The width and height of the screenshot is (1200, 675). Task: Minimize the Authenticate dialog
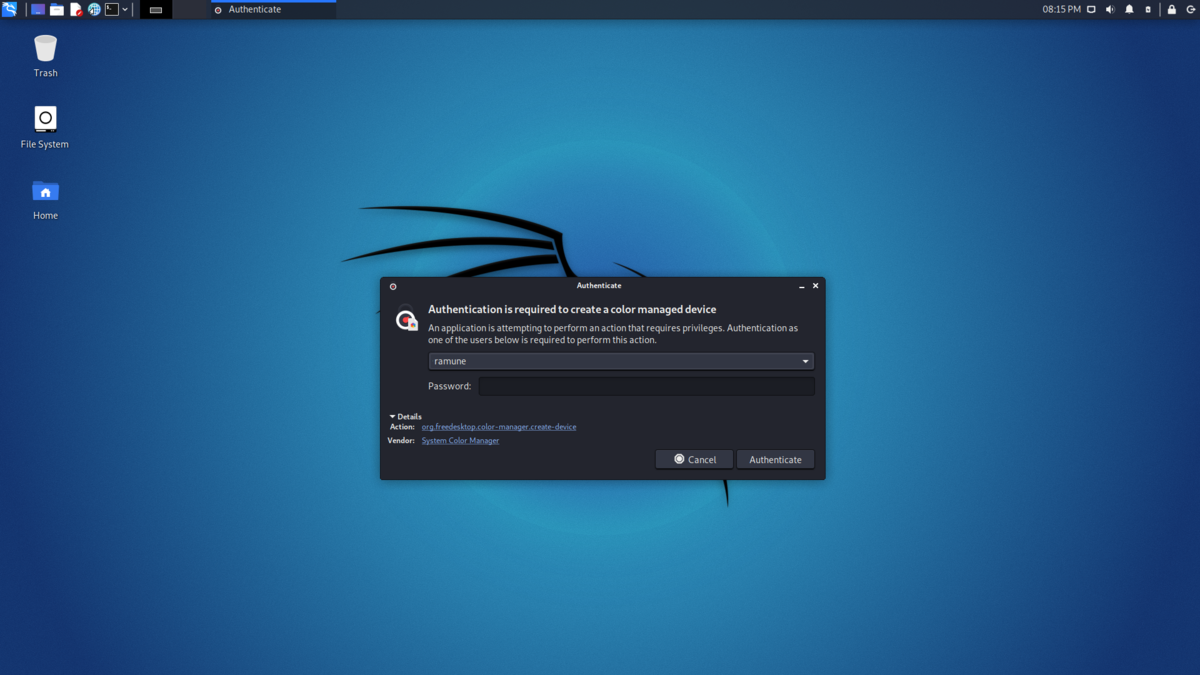pyautogui.click(x=801, y=286)
